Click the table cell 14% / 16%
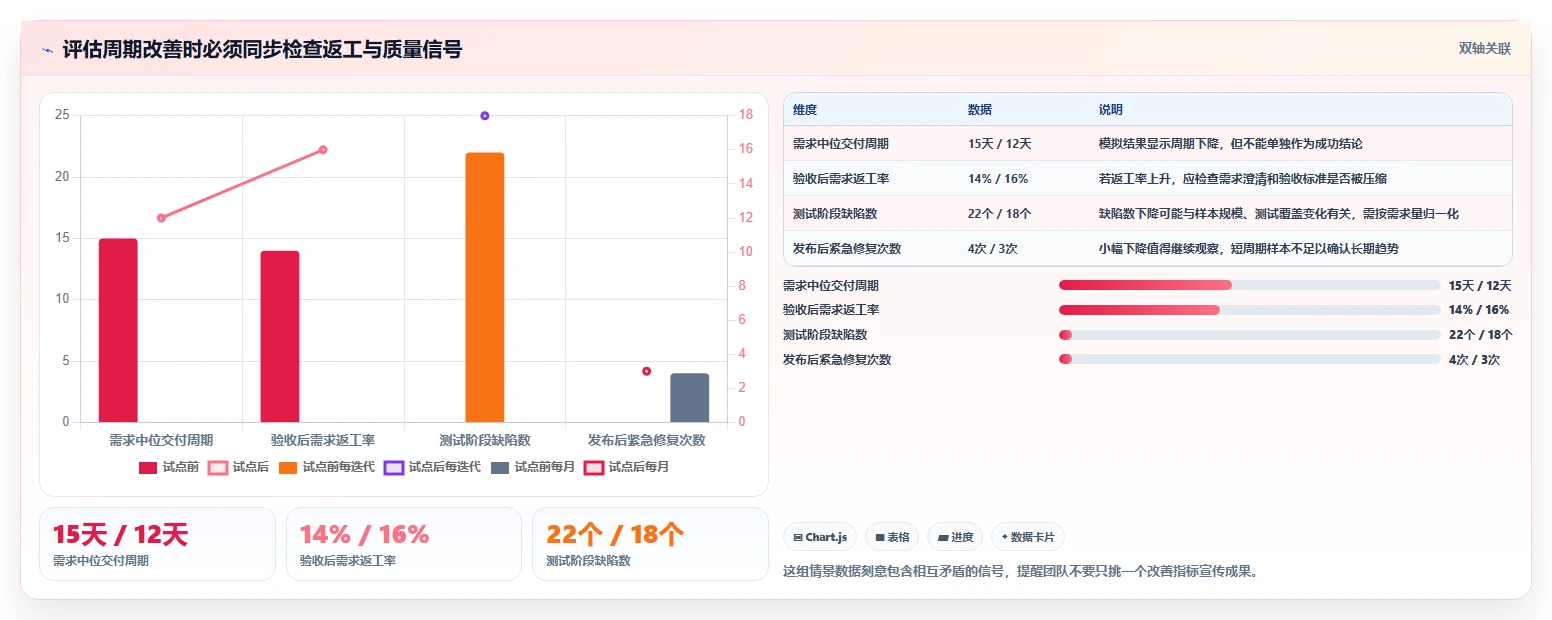This screenshot has width=1552, height=620. click(998, 179)
